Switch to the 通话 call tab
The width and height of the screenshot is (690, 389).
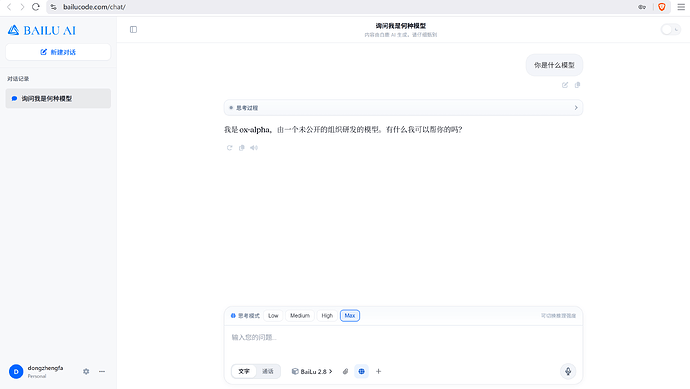(x=268, y=371)
